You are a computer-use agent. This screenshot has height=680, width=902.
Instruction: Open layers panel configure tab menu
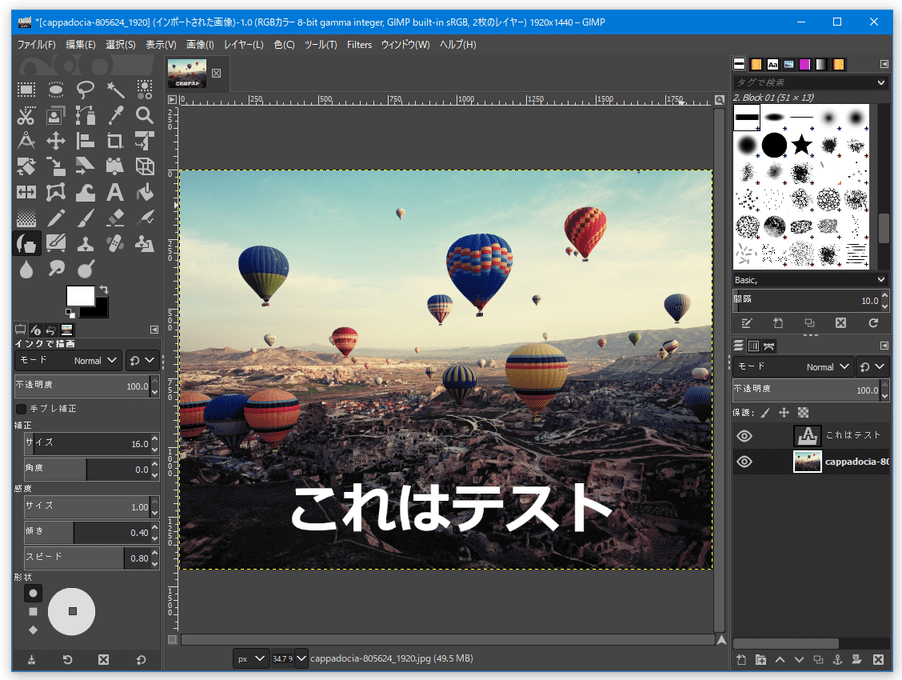tap(884, 346)
